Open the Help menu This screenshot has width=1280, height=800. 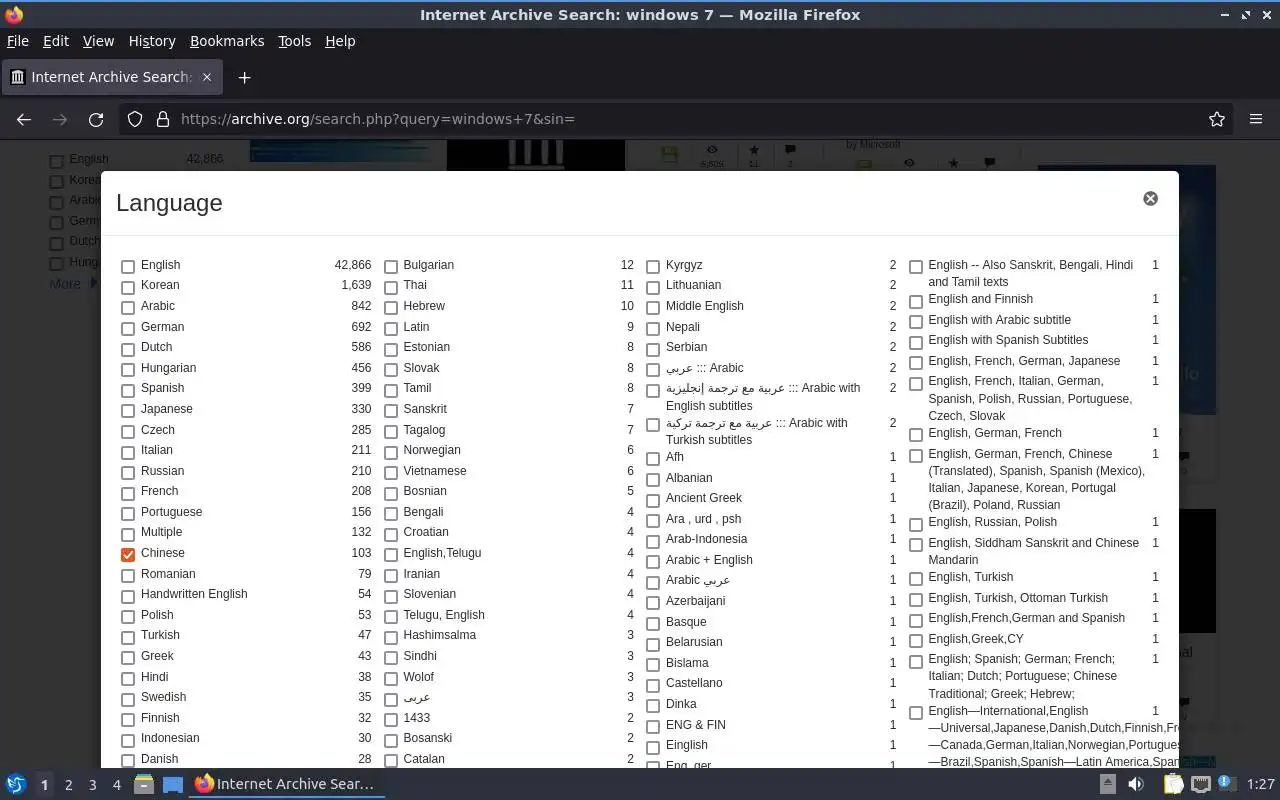(x=340, y=41)
